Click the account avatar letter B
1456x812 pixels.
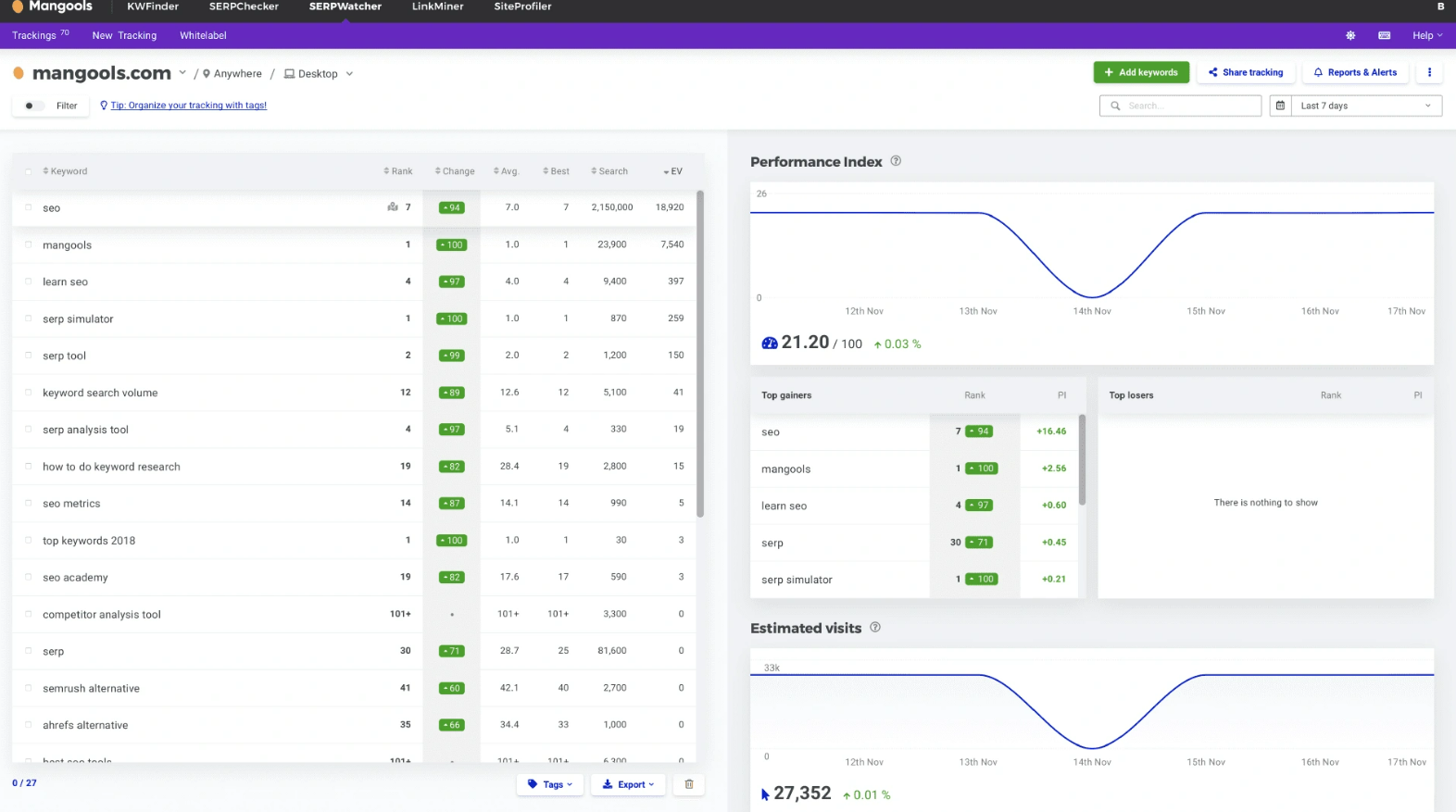pyautogui.click(x=1440, y=6)
